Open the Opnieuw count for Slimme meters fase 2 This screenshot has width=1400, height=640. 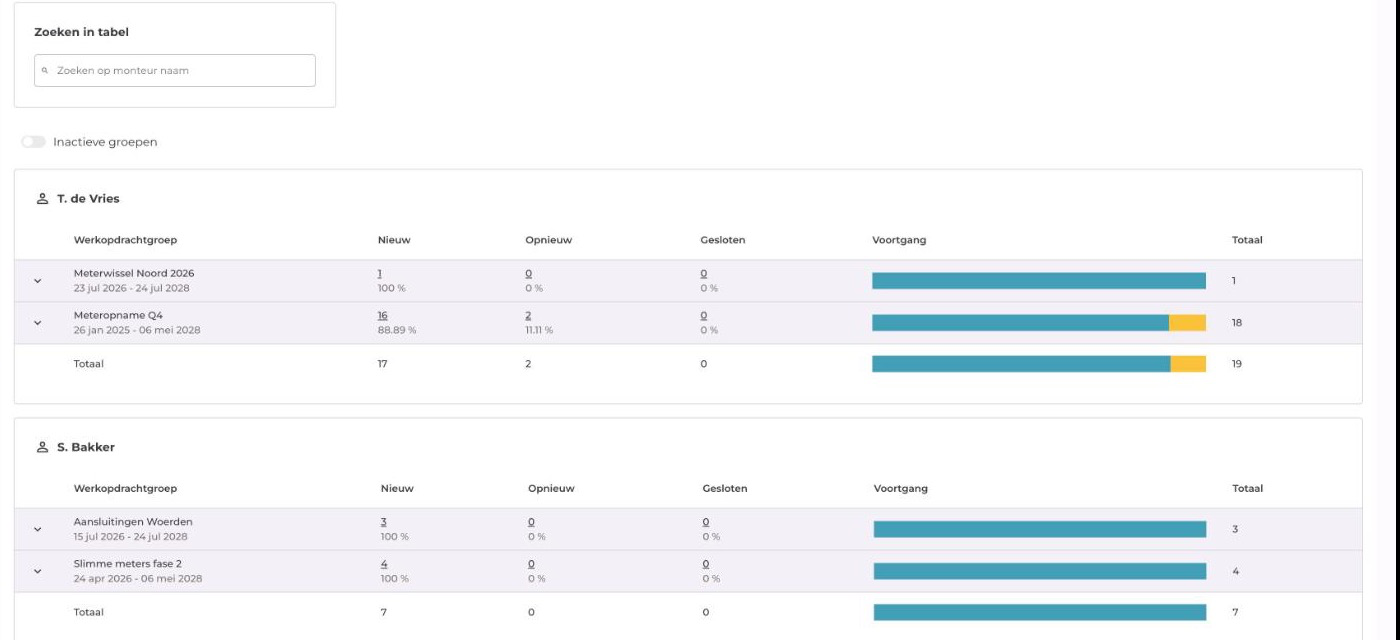pos(530,564)
